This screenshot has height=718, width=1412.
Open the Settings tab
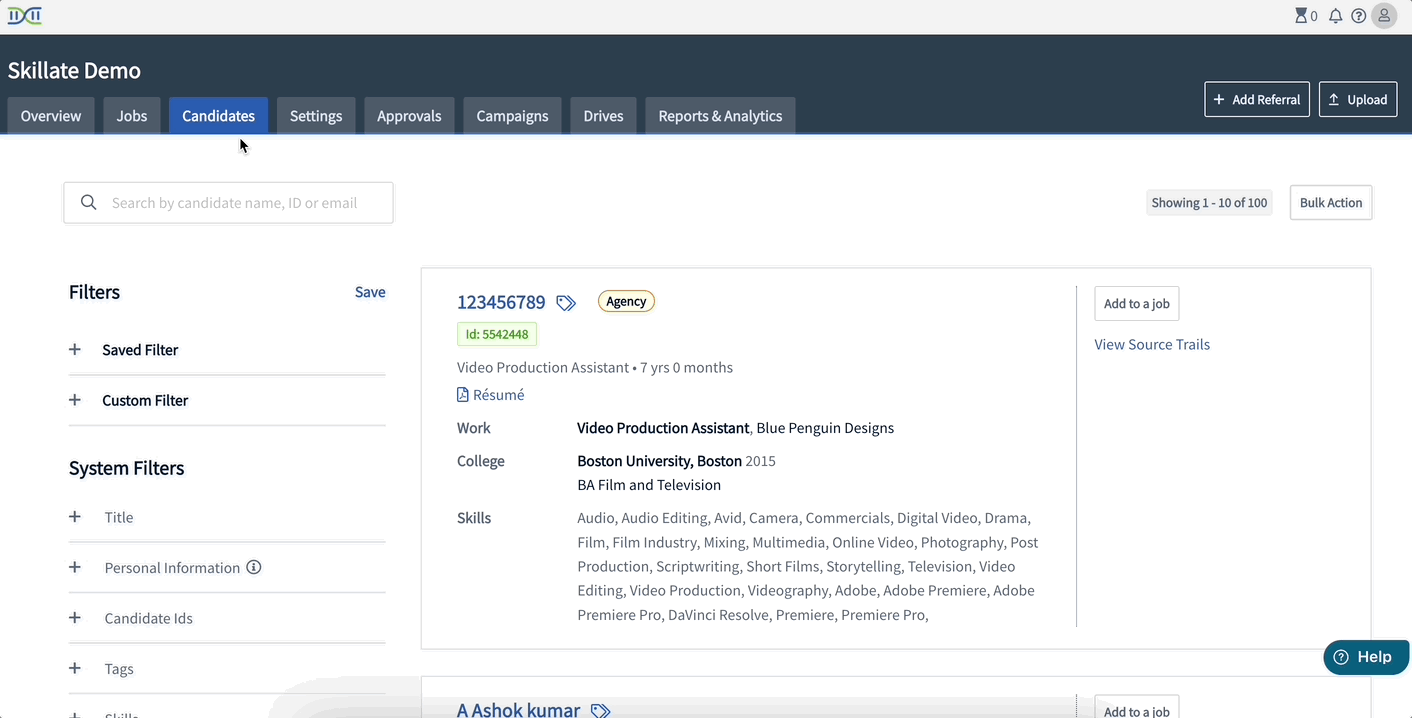[316, 116]
